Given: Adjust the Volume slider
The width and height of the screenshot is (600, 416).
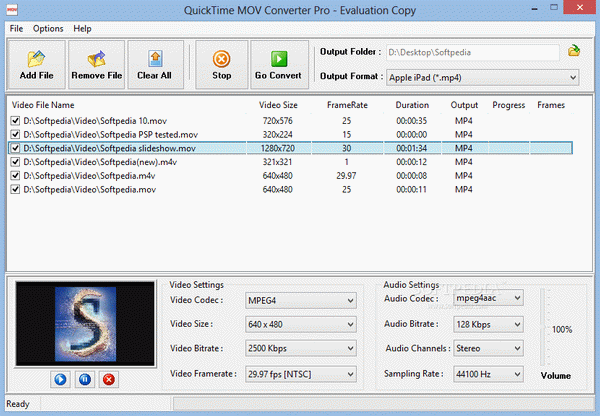Looking at the screenshot, I should coord(543,328).
